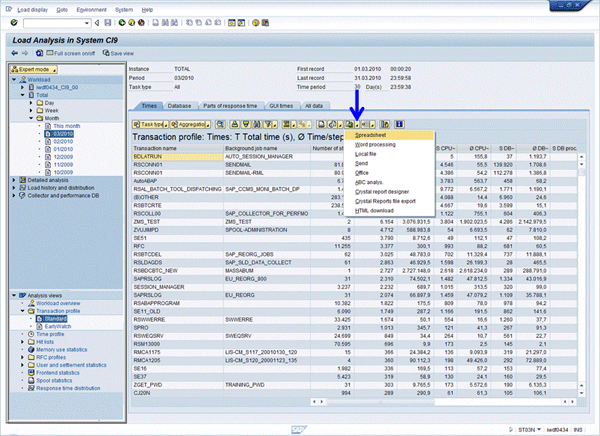Open the filter icon's dropdown arrow
Image resolution: width=600 pixels, height=436 pixels.
click(275, 125)
